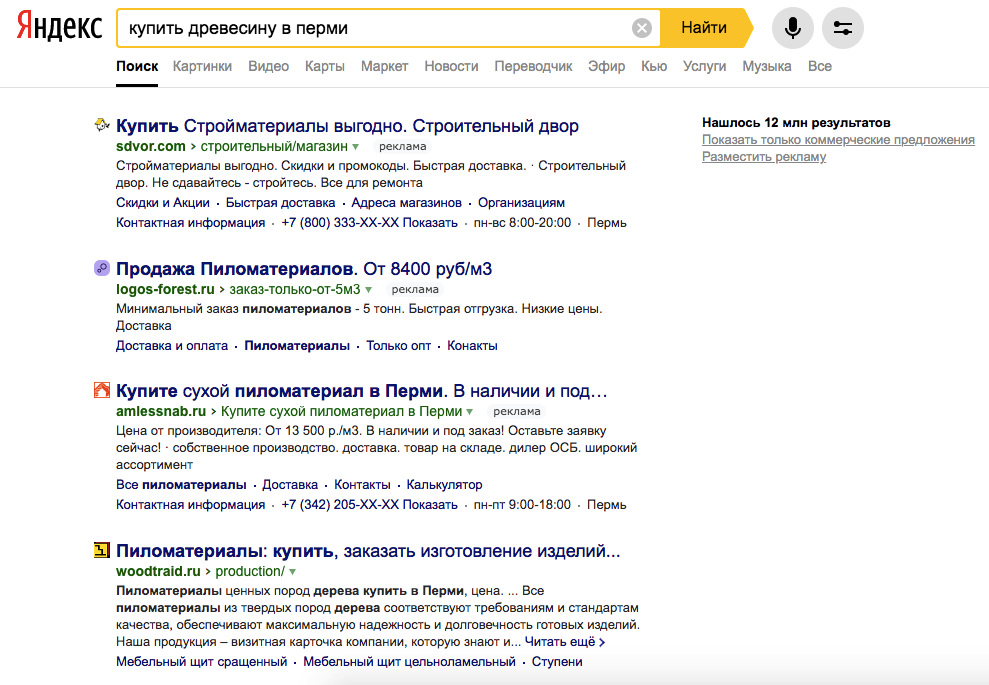Image resolution: width=989 pixels, height=685 pixels.
Task: Open 'Продажа Пиломатериалов' result title
Action: 303,269
